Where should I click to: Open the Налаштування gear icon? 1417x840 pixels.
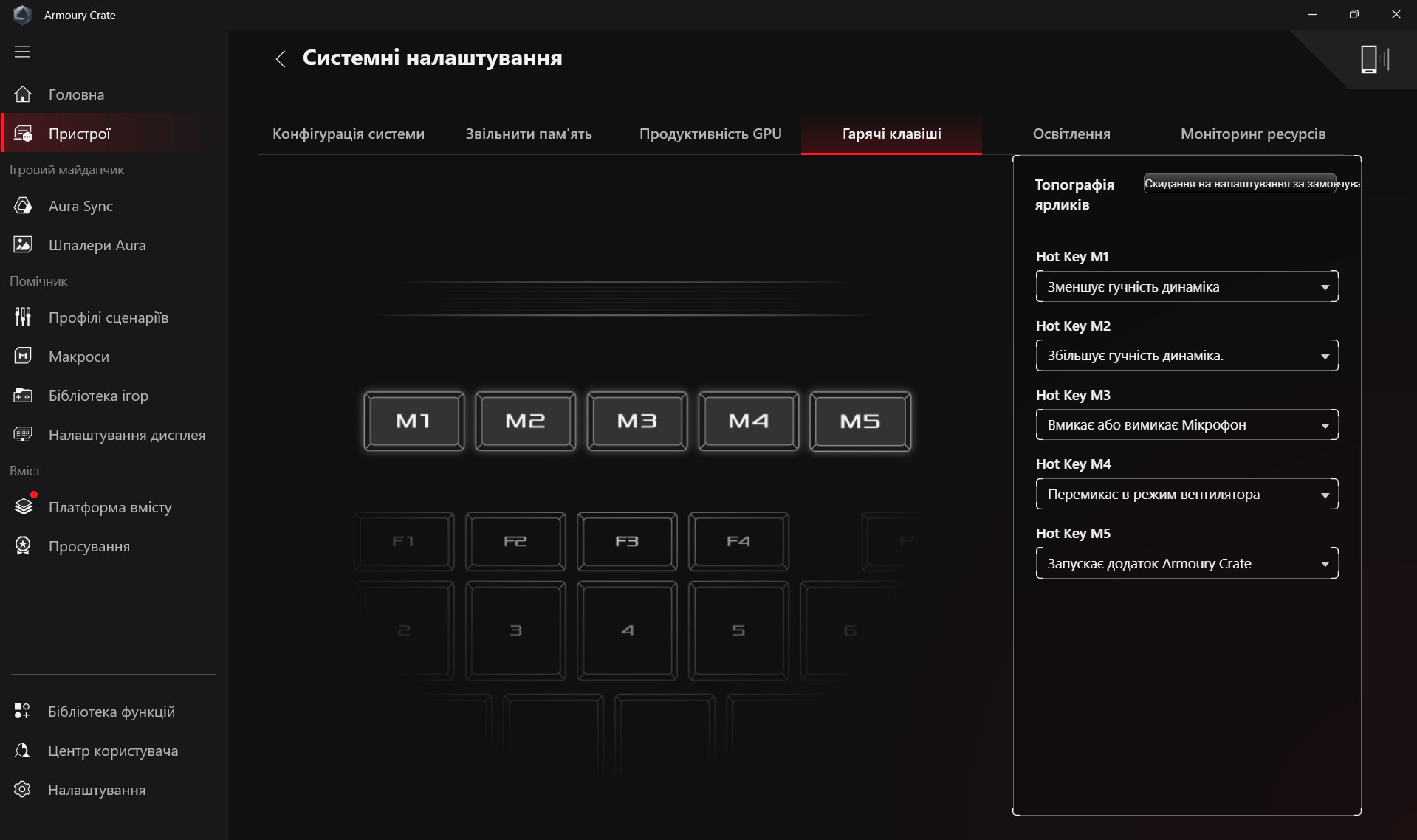click(x=22, y=790)
